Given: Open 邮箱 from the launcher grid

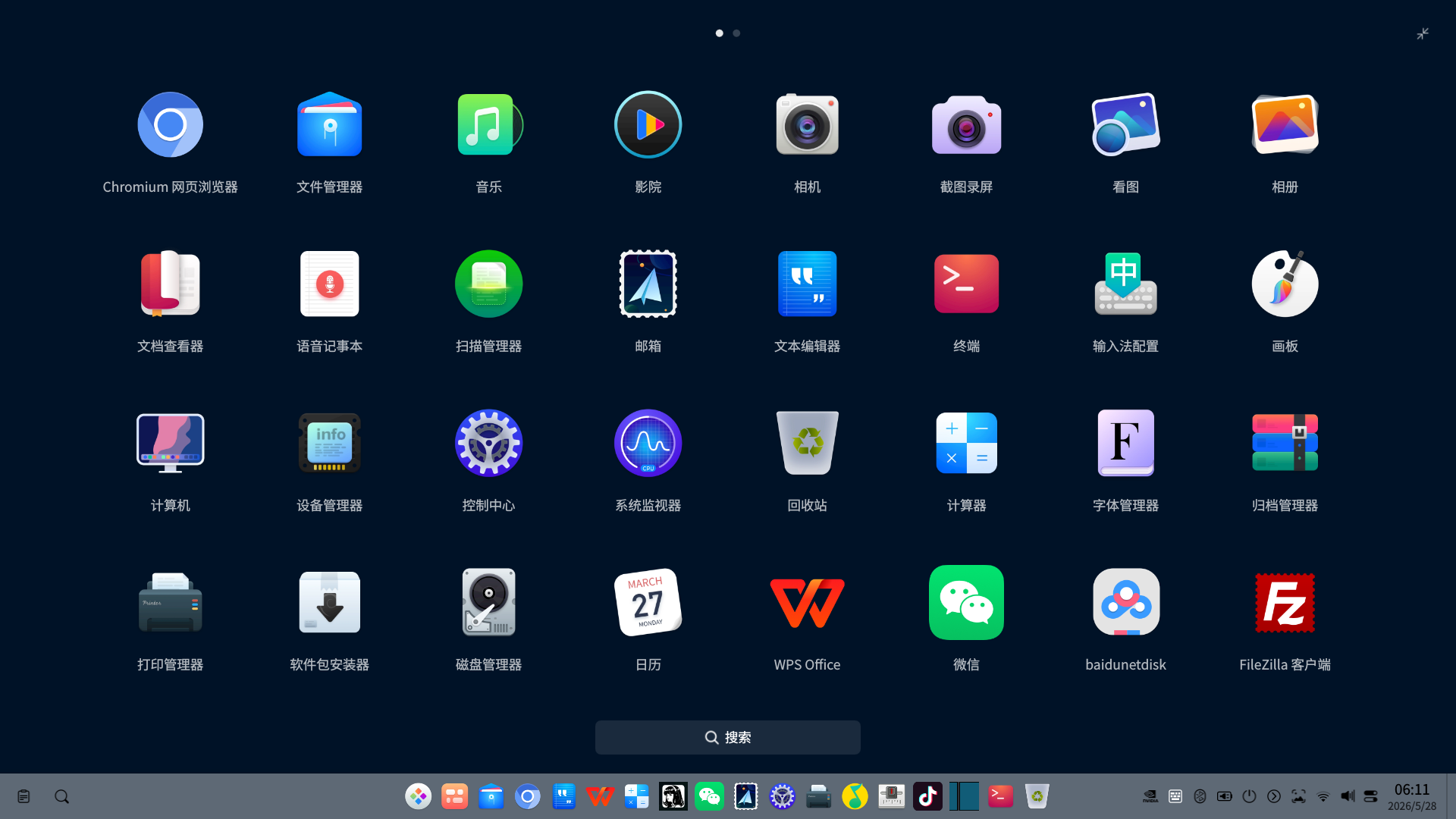Looking at the screenshot, I should click(648, 284).
